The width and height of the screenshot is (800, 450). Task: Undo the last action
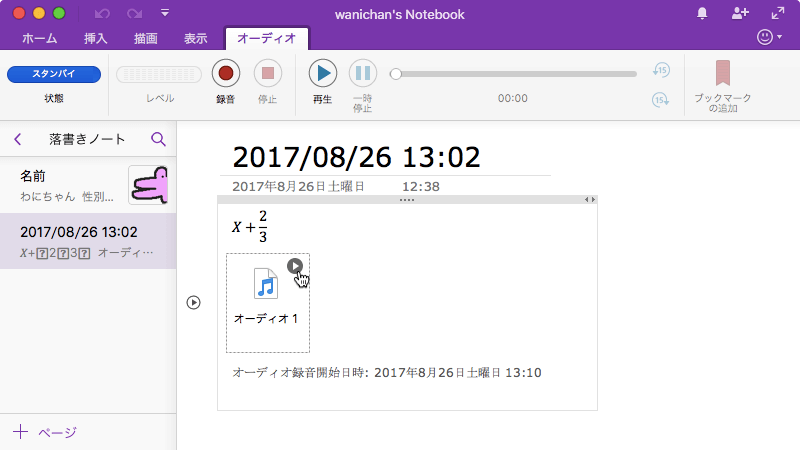point(102,14)
